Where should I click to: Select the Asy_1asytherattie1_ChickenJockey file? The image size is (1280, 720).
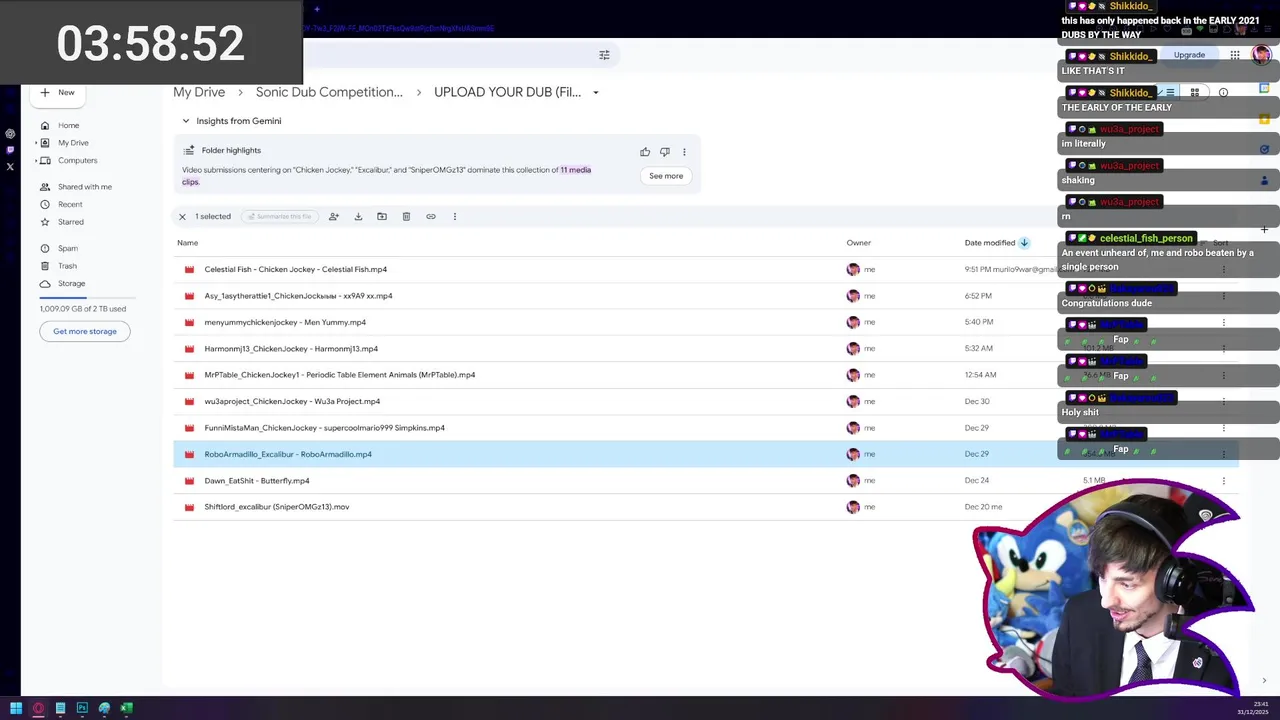[x=298, y=296]
